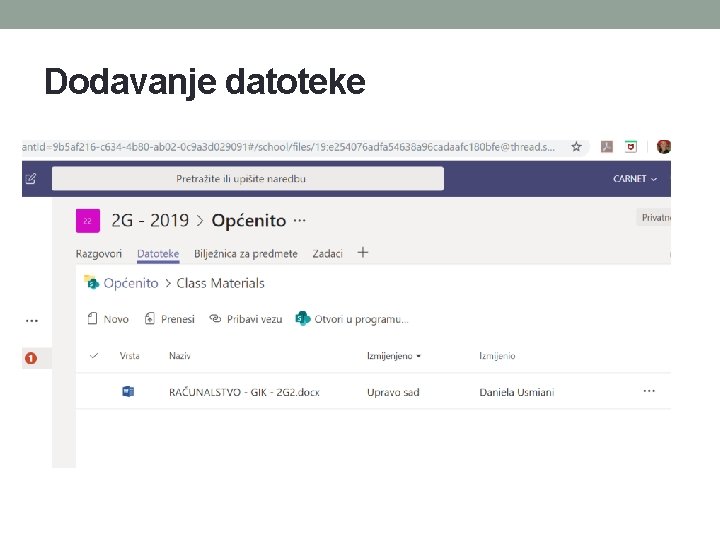720x540 pixels.
Task: Open the PDF extension icon in browser toolbar
Action: click(x=607, y=146)
